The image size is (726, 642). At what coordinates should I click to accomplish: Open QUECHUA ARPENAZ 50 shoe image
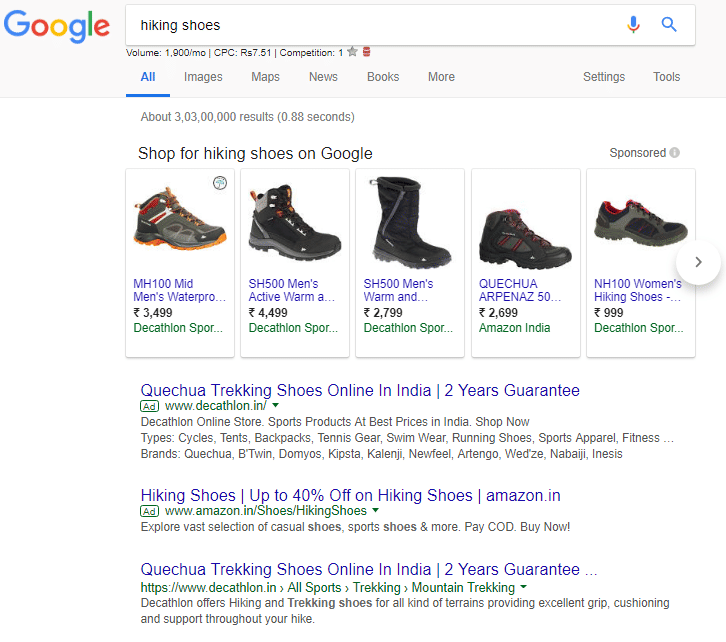click(x=526, y=239)
